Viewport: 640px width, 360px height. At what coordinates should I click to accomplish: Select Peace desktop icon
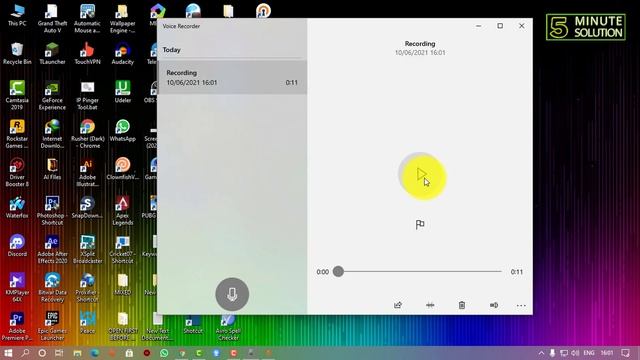pyautogui.click(x=87, y=322)
